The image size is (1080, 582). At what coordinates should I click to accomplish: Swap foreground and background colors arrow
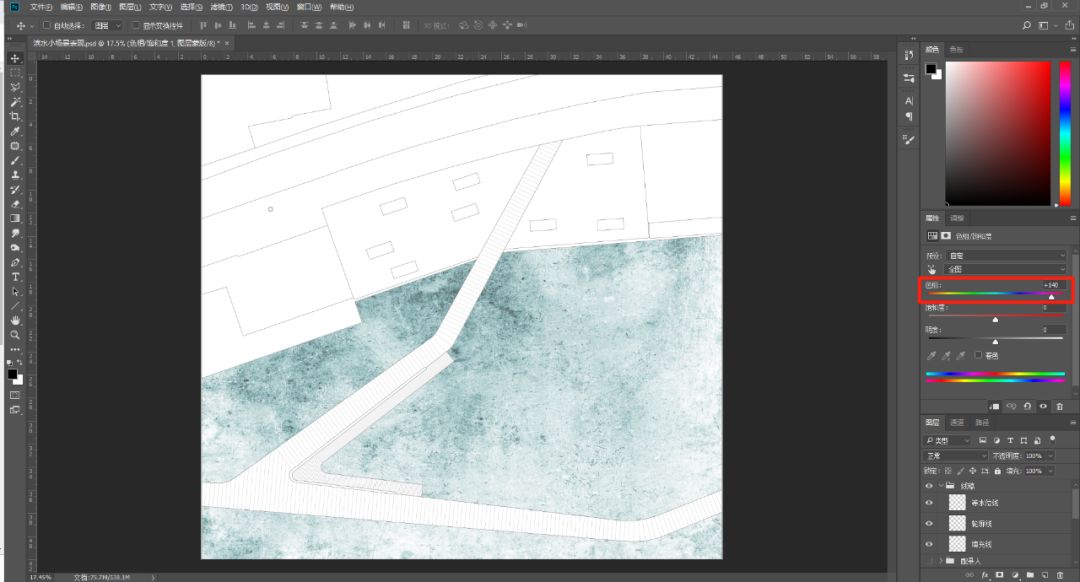point(19,363)
